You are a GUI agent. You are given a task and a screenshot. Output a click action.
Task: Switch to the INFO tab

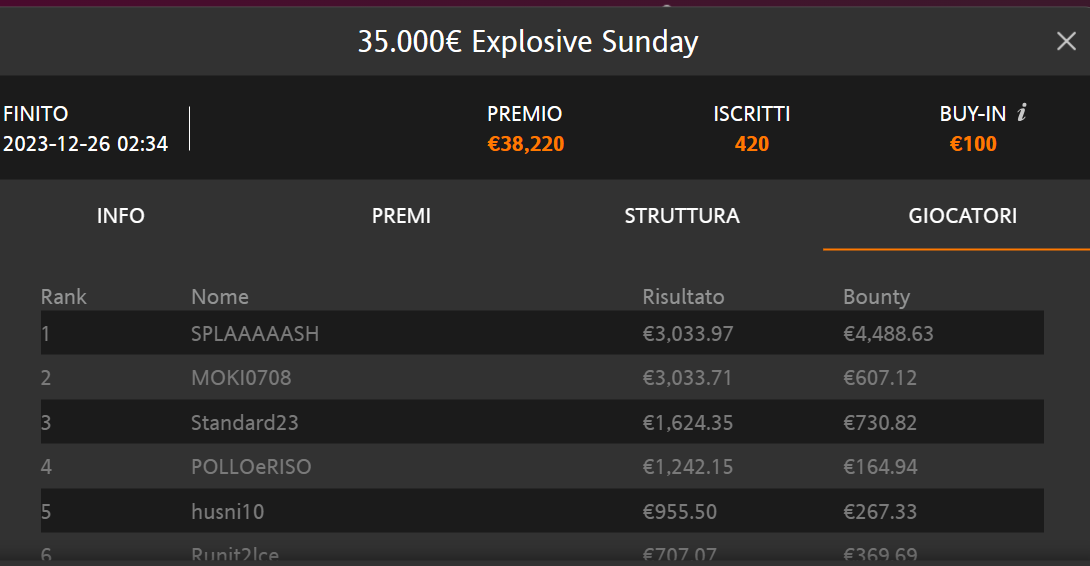pos(120,216)
